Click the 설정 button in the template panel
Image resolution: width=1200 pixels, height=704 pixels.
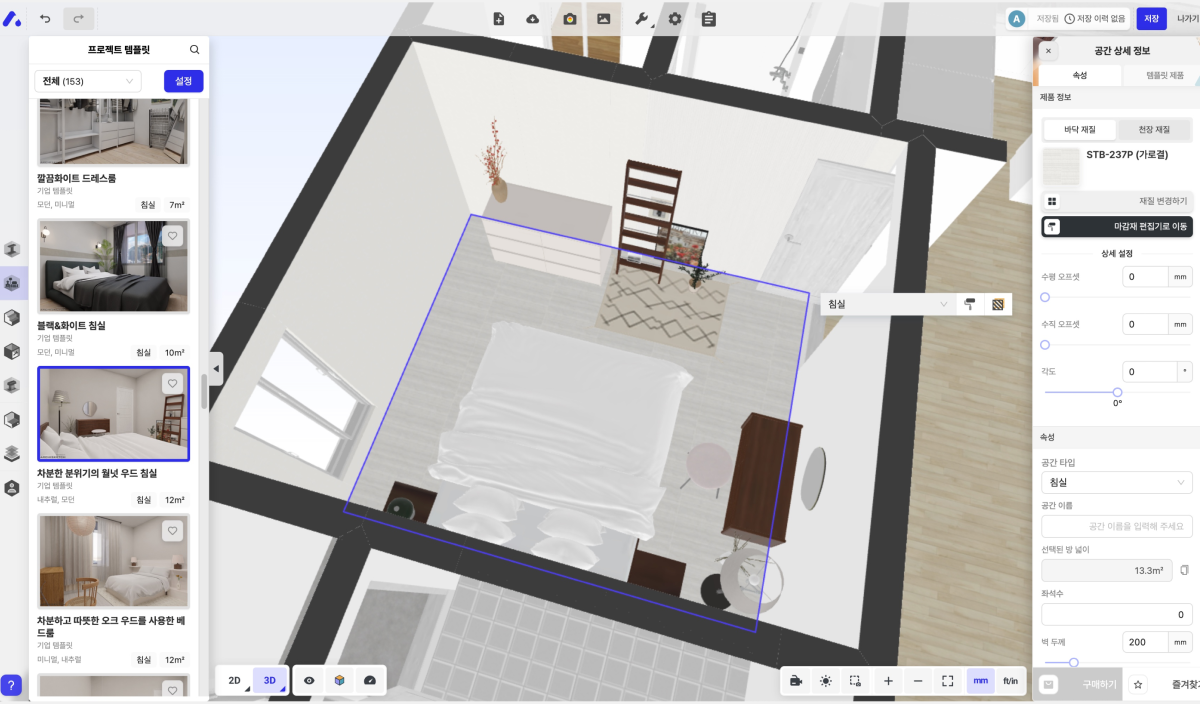pyautogui.click(x=184, y=81)
